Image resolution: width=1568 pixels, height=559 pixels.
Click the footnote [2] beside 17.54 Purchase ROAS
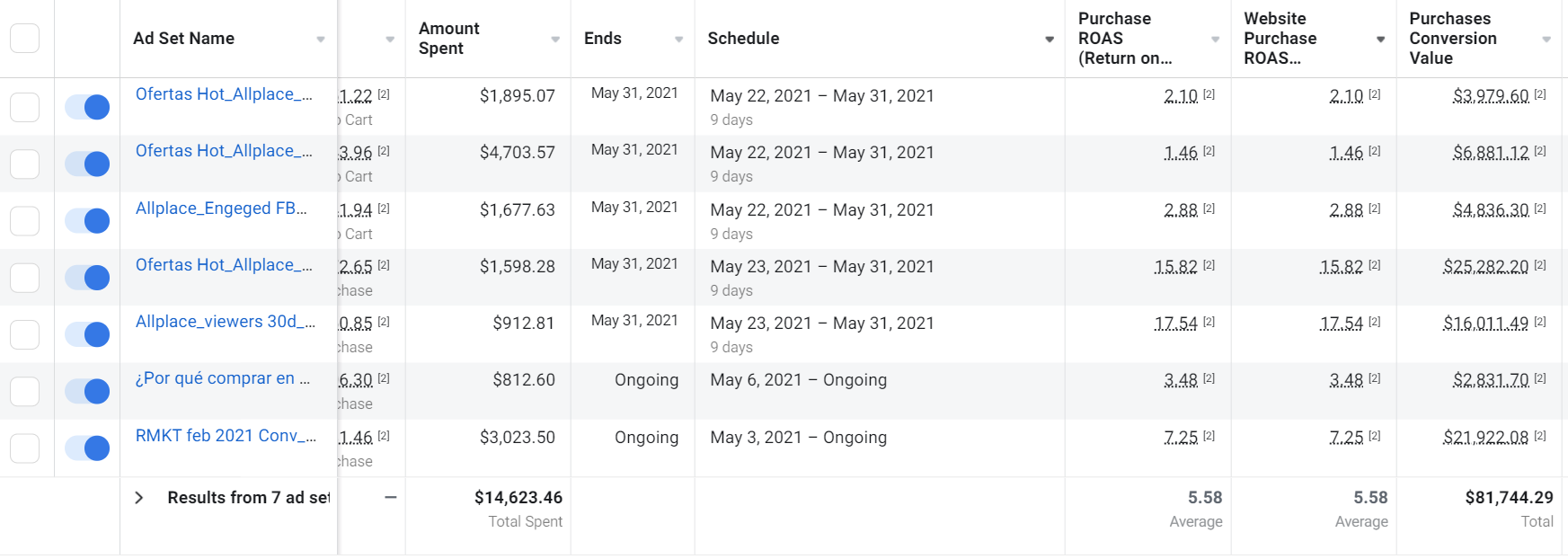tap(1209, 322)
